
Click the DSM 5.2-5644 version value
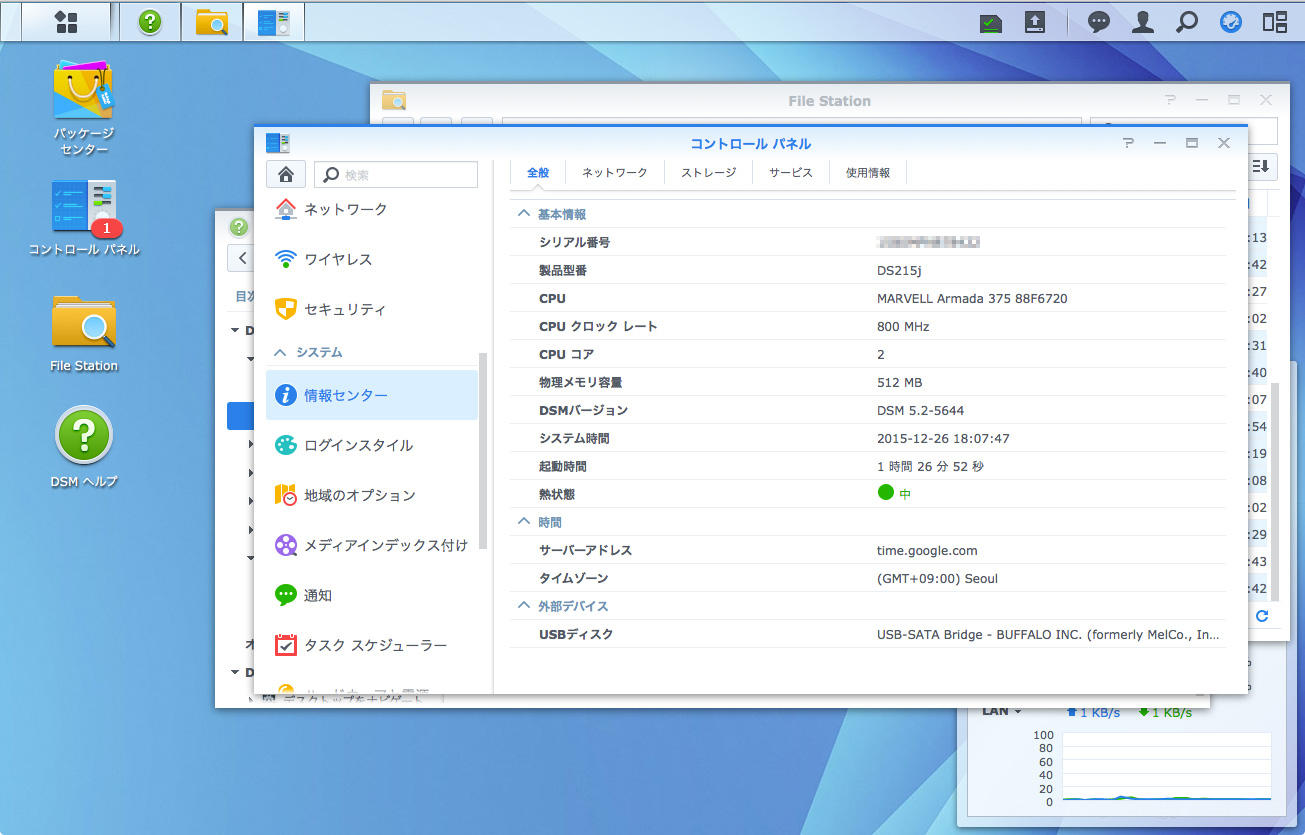[x=920, y=410]
